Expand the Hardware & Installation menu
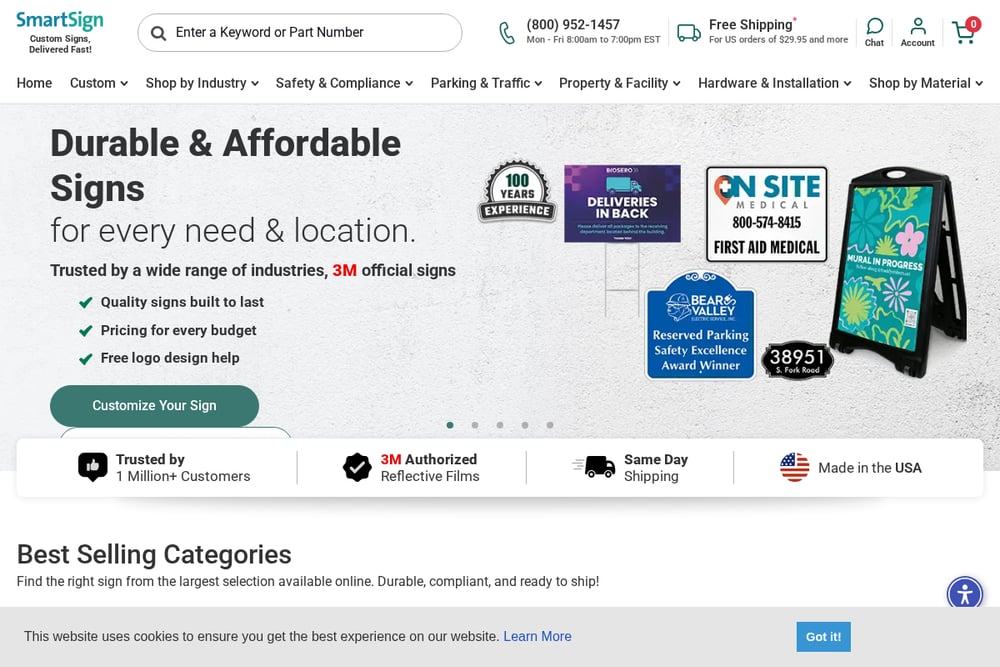 click(775, 83)
